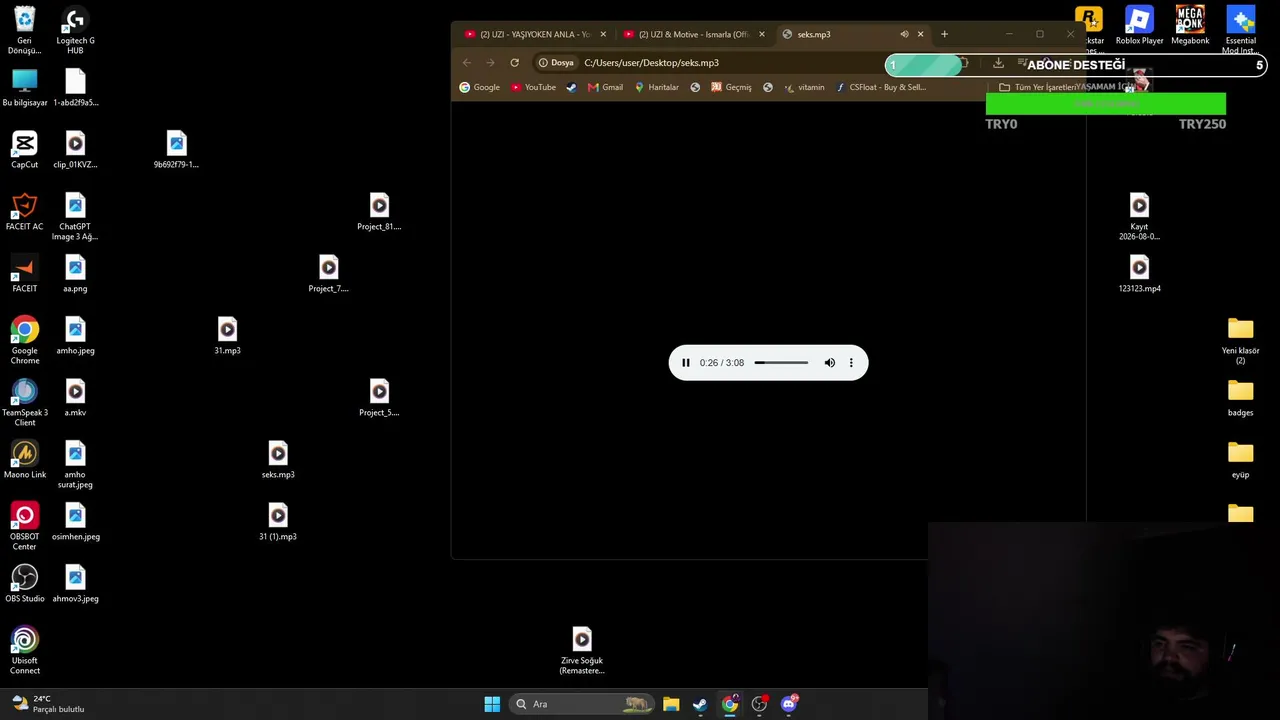Open Discord from the taskbar
Viewport: 1280px width, 720px height.
pos(789,704)
